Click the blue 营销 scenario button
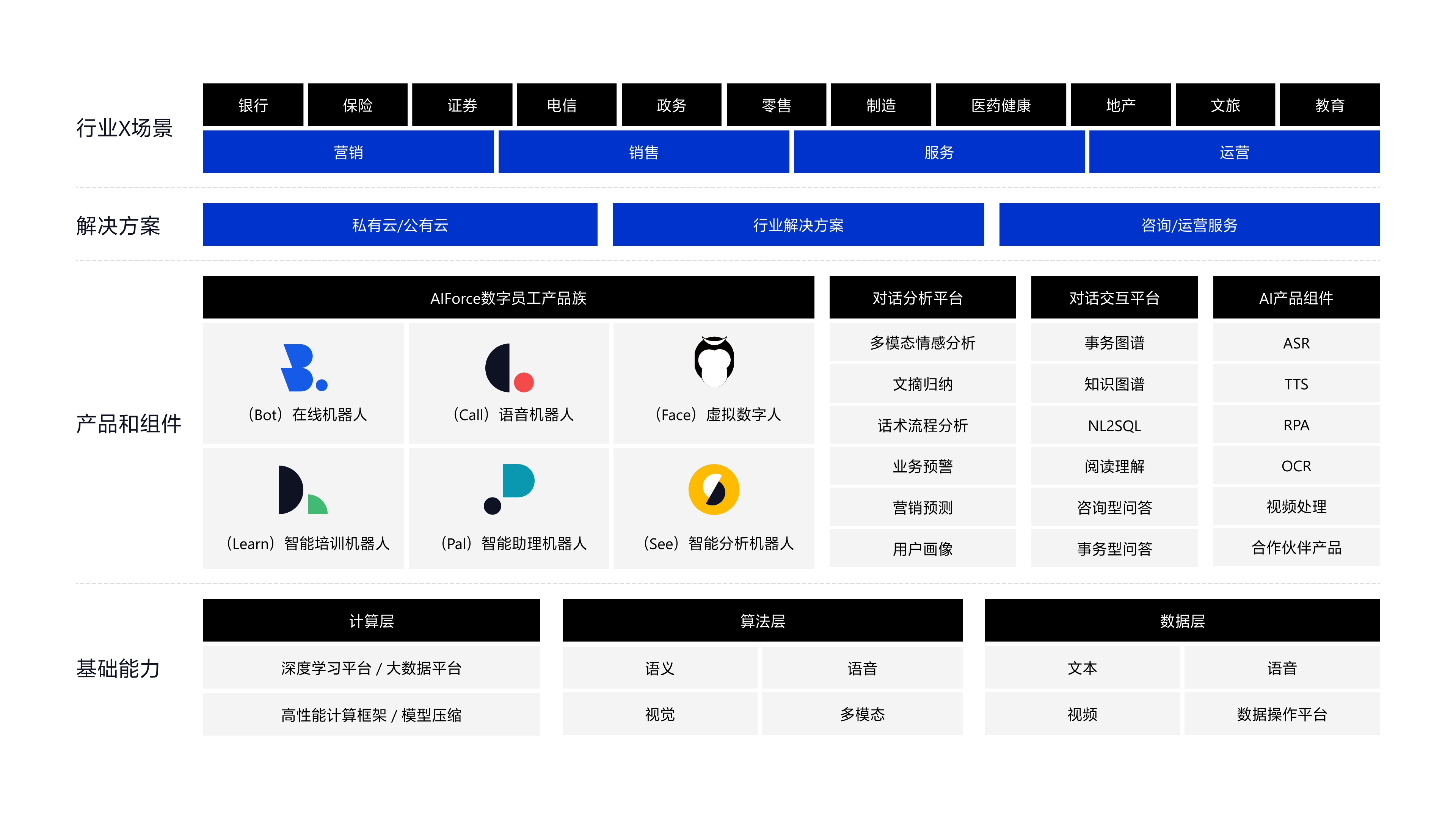1456x819 pixels. (348, 152)
